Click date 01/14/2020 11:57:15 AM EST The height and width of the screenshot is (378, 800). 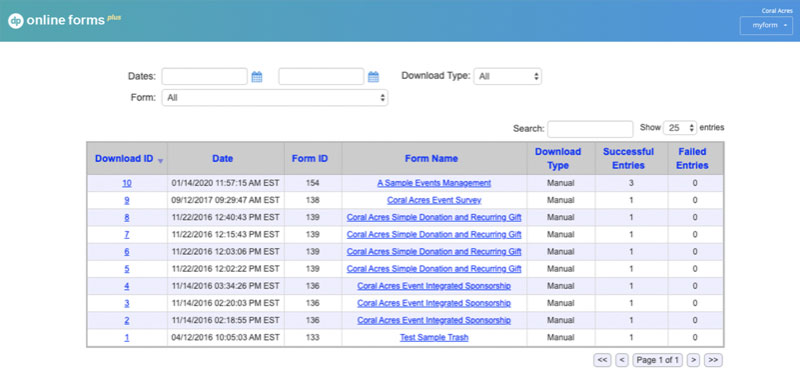coord(226,183)
